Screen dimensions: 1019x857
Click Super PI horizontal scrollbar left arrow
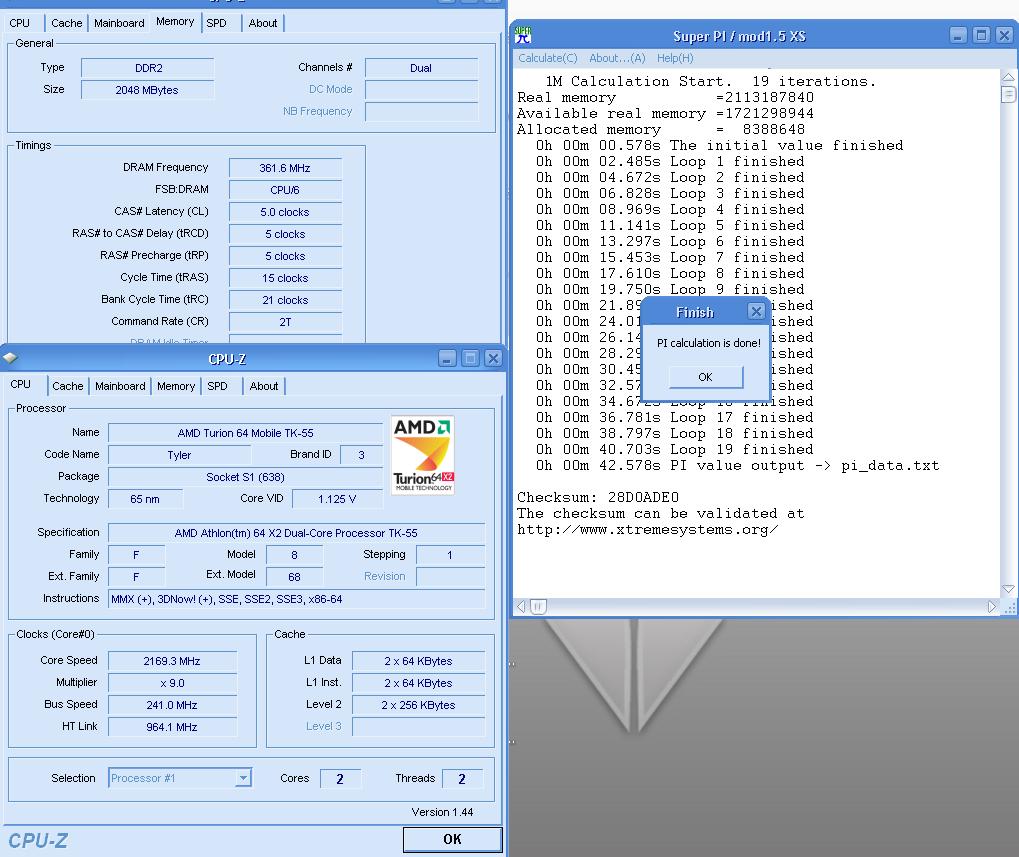coord(521,606)
